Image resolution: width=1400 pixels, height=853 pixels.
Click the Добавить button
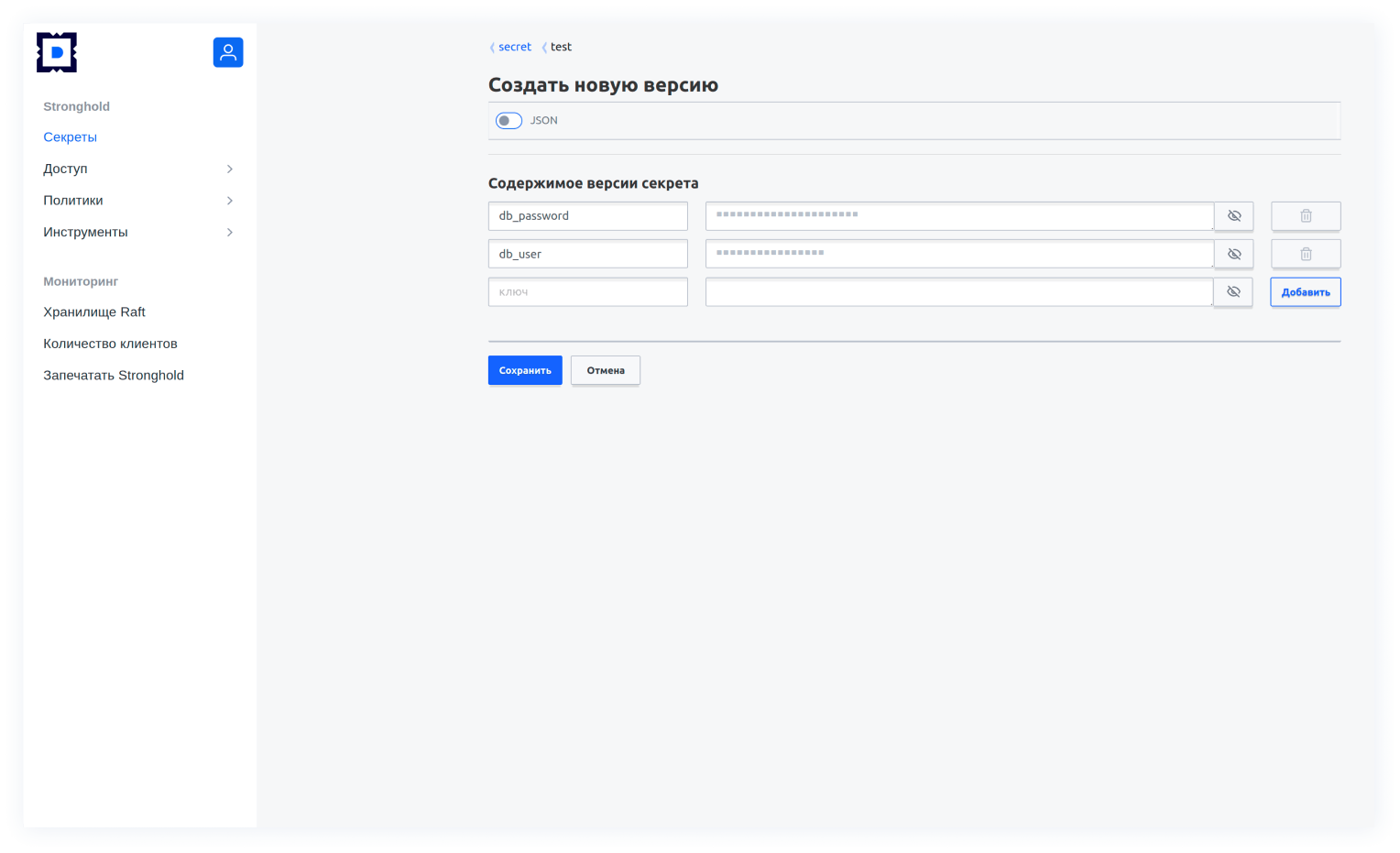pos(1305,292)
